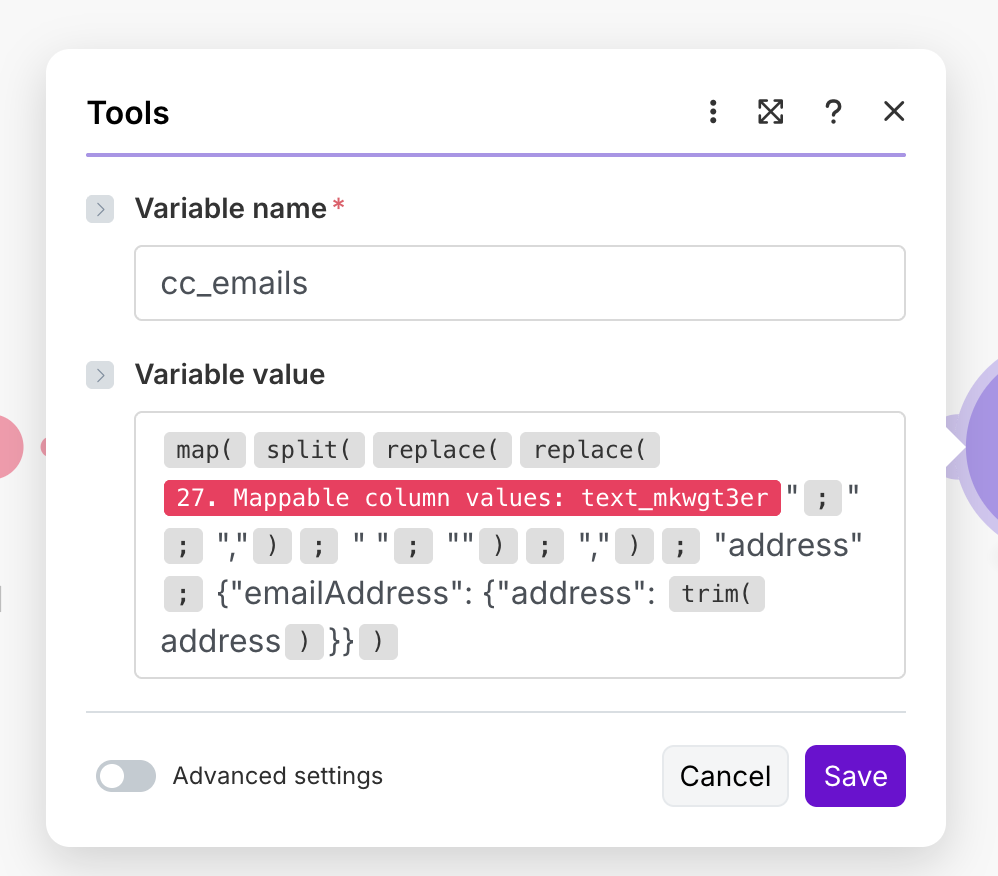The image size is (998, 876).
Task: Save the variable settings
Action: [855, 776]
